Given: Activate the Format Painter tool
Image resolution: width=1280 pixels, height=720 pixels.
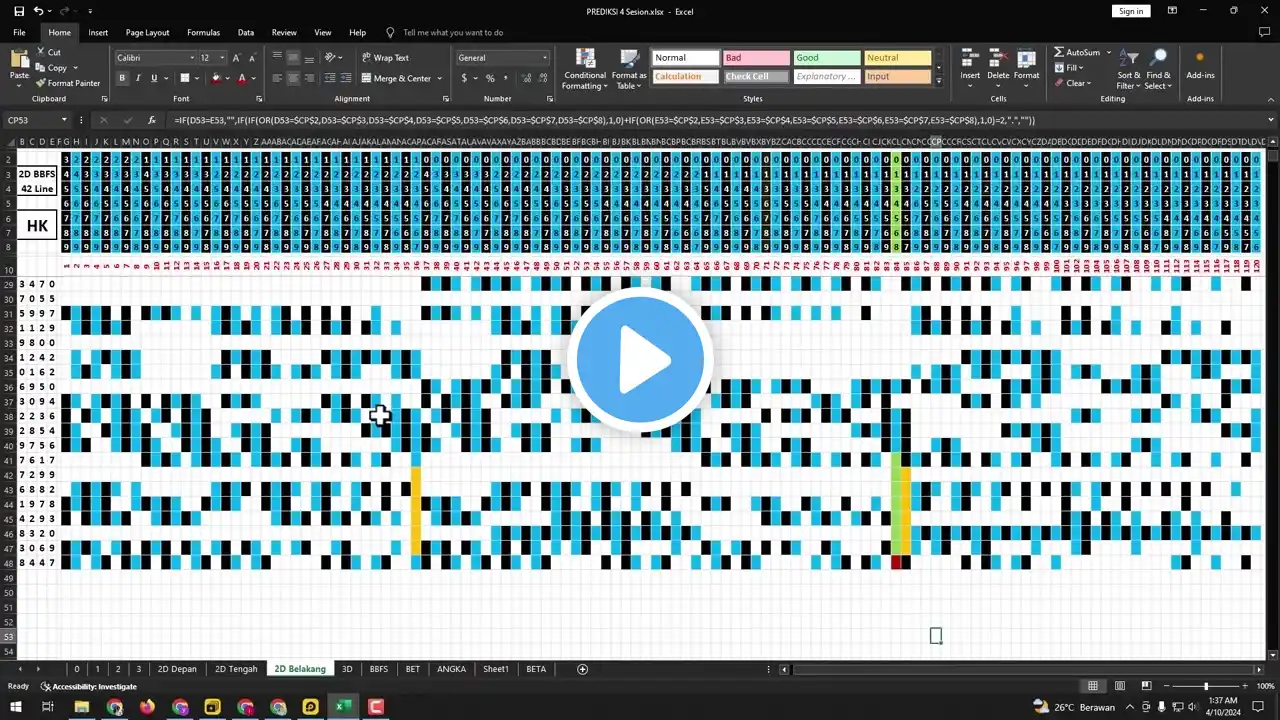Looking at the screenshot, I should (x=68, y=83).
